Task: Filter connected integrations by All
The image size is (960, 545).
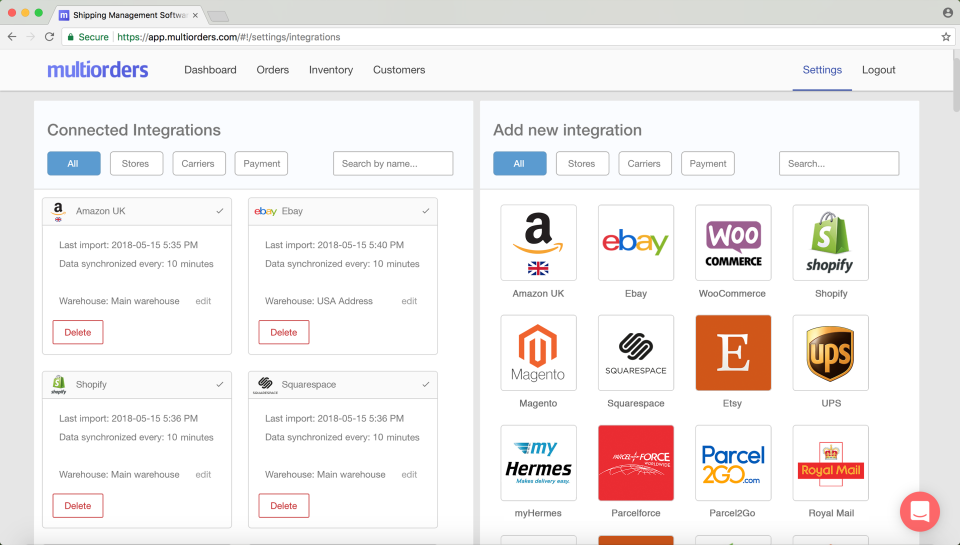Action: (x=73, y=164)
